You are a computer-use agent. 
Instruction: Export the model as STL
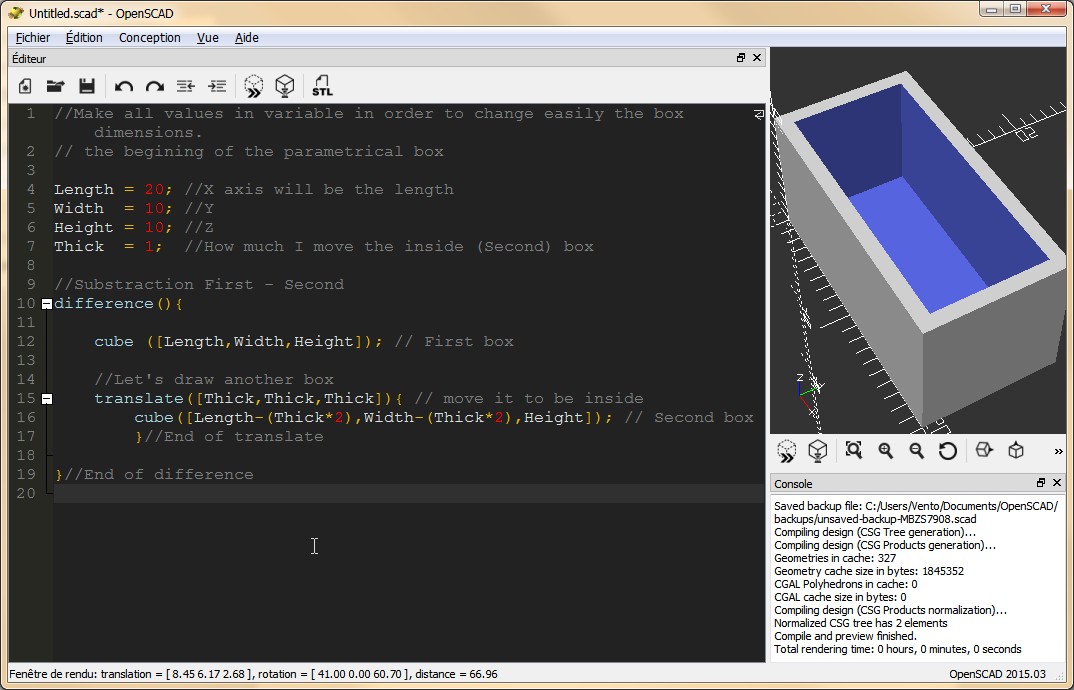click(x=322, y=86)
